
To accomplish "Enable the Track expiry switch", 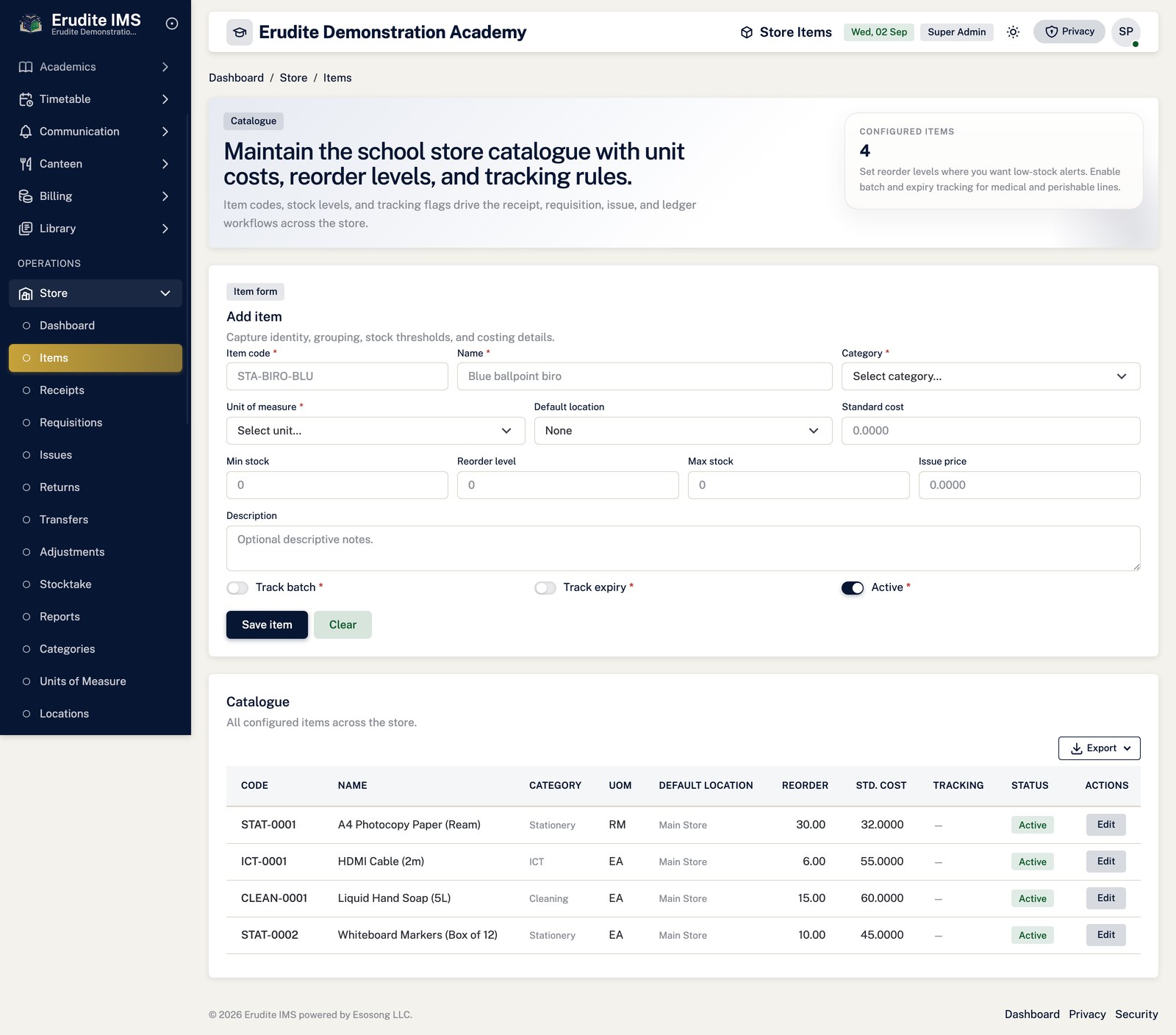I will (x=545, y=588).
